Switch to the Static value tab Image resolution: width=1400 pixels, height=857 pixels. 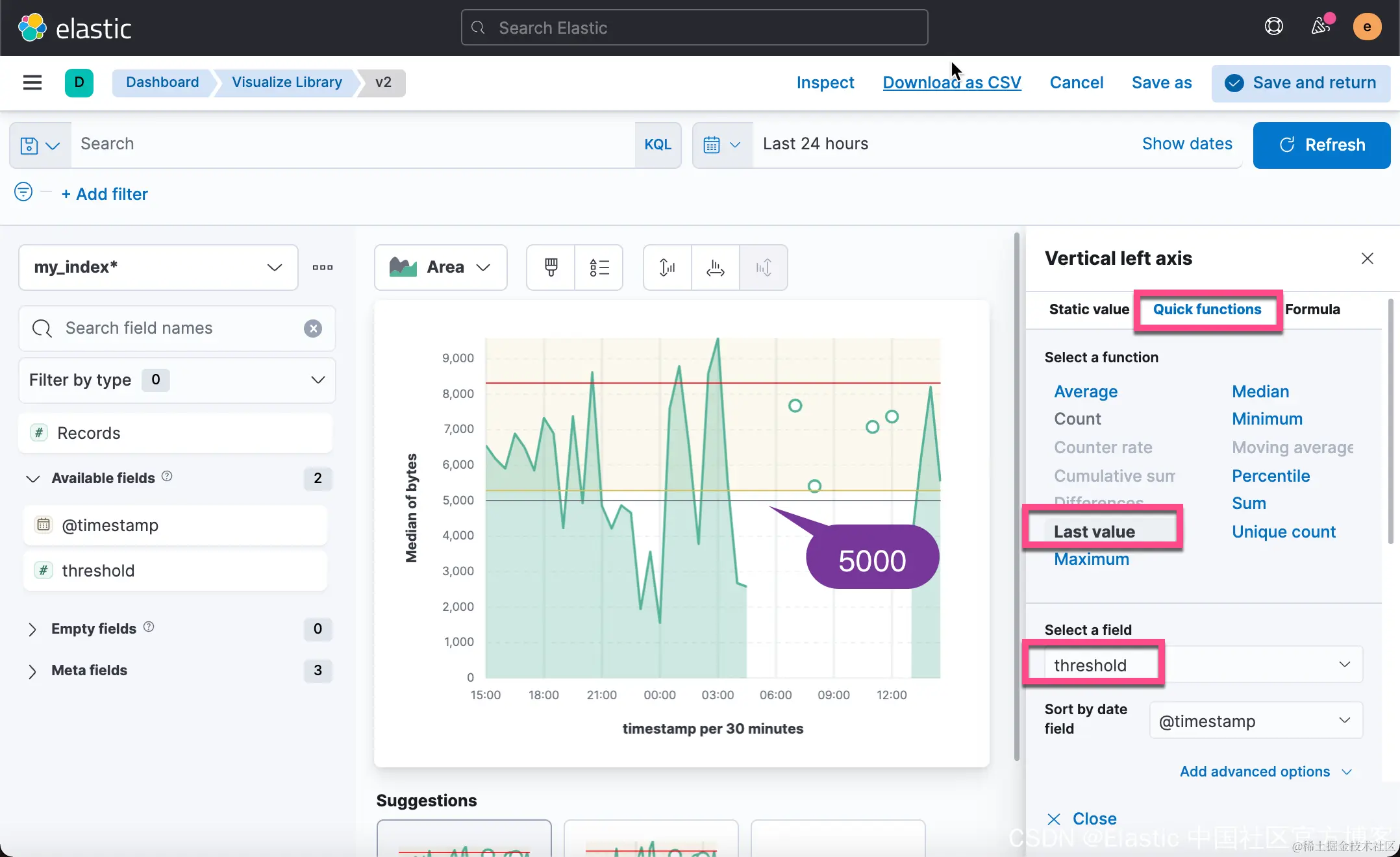coord(1088,310)
